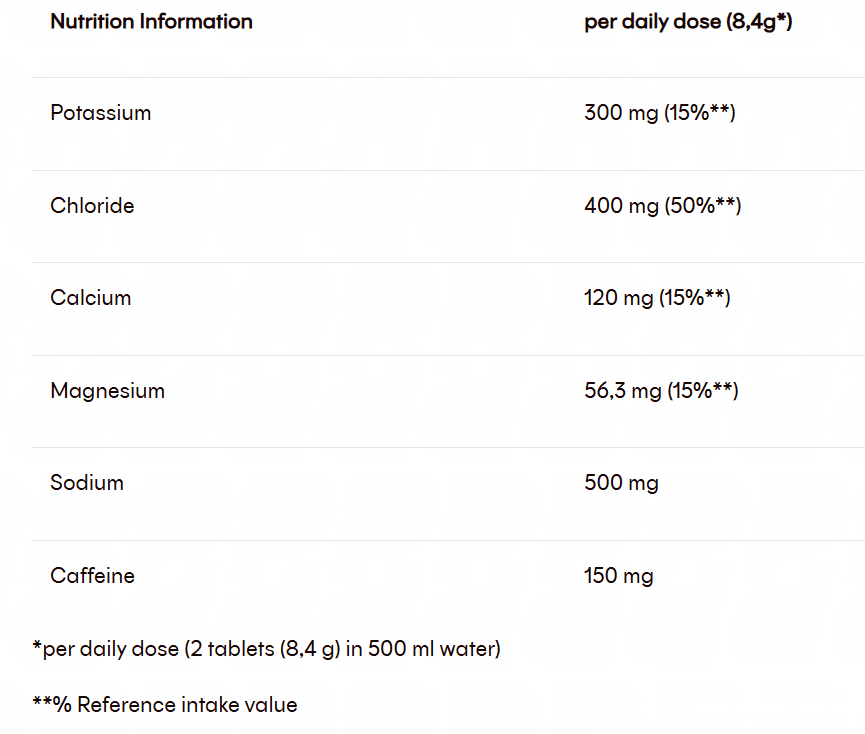Click the Chloride row label

click(x=92, y=206)
